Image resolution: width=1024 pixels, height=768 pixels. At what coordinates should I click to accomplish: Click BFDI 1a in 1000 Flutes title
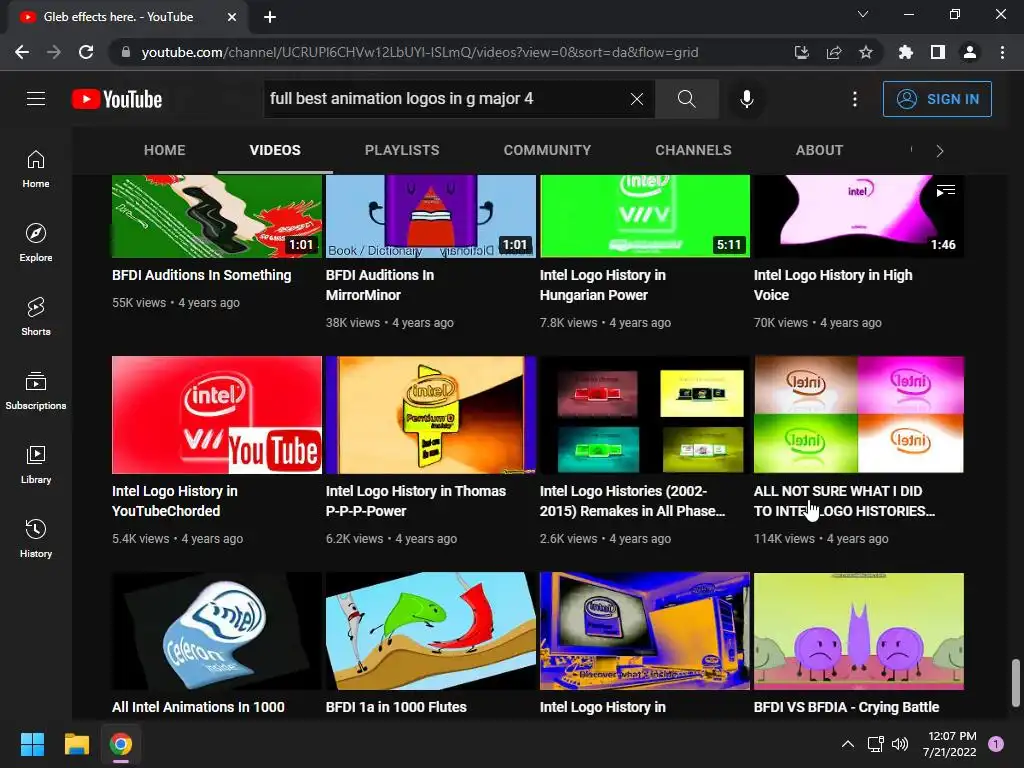tap(396, 707)
